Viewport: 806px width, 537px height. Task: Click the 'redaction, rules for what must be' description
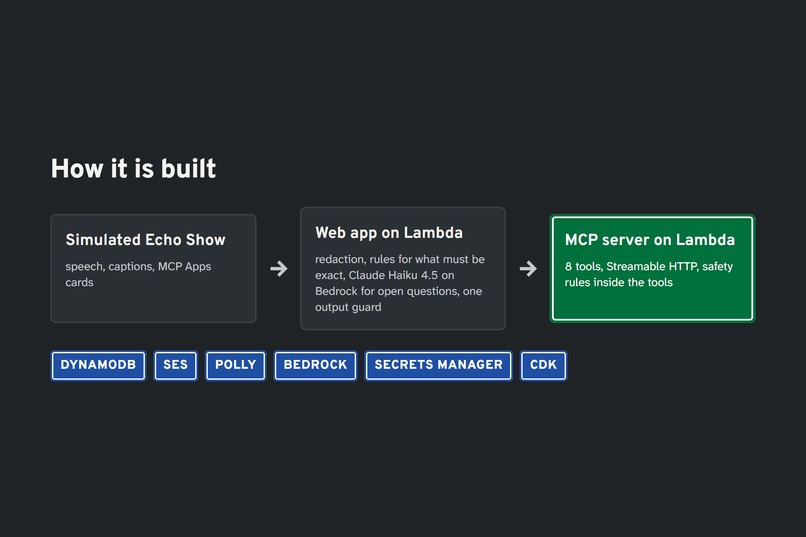tap(400, 283)
